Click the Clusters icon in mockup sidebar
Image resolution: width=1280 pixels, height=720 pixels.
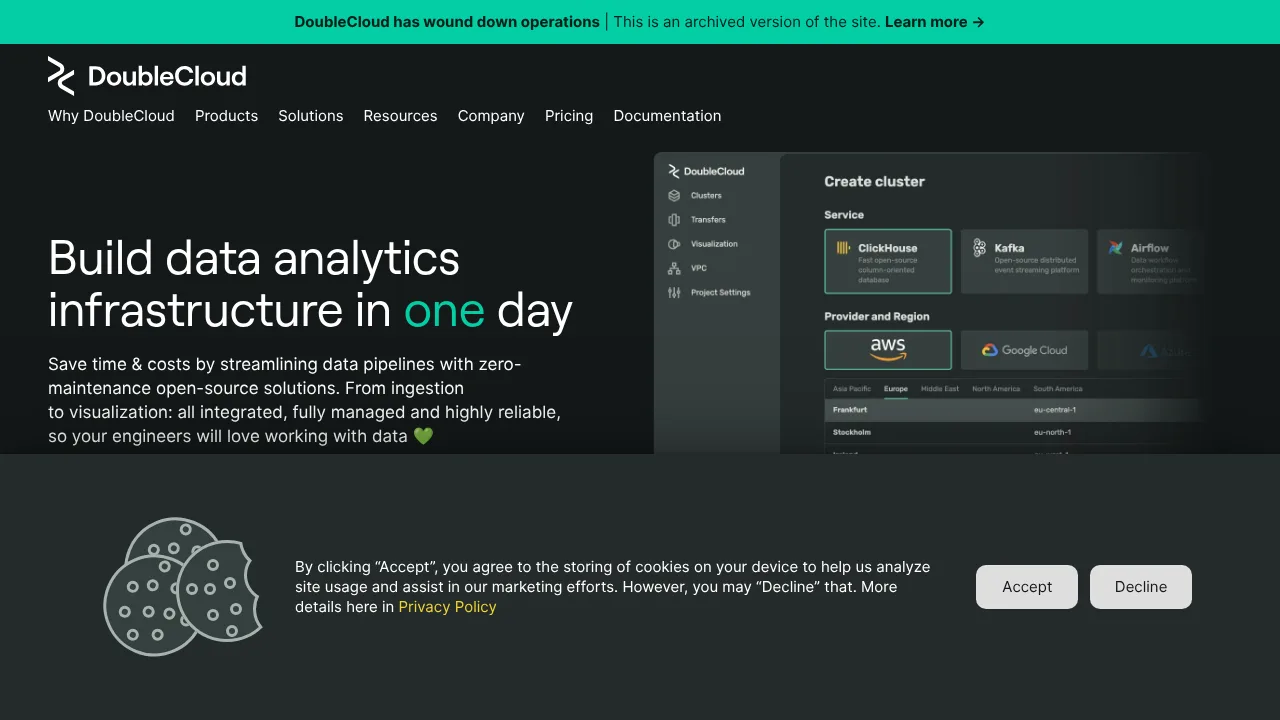[x=674, y=196]
